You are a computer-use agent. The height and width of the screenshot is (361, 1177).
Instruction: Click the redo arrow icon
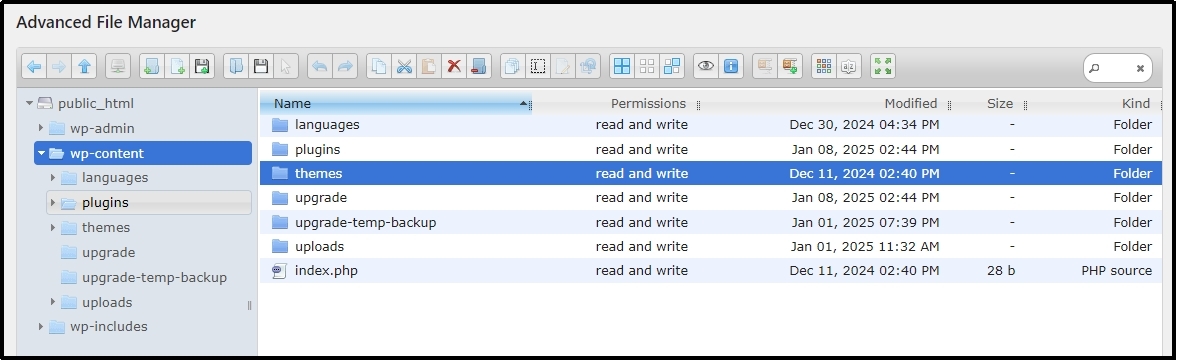(345, 66)
